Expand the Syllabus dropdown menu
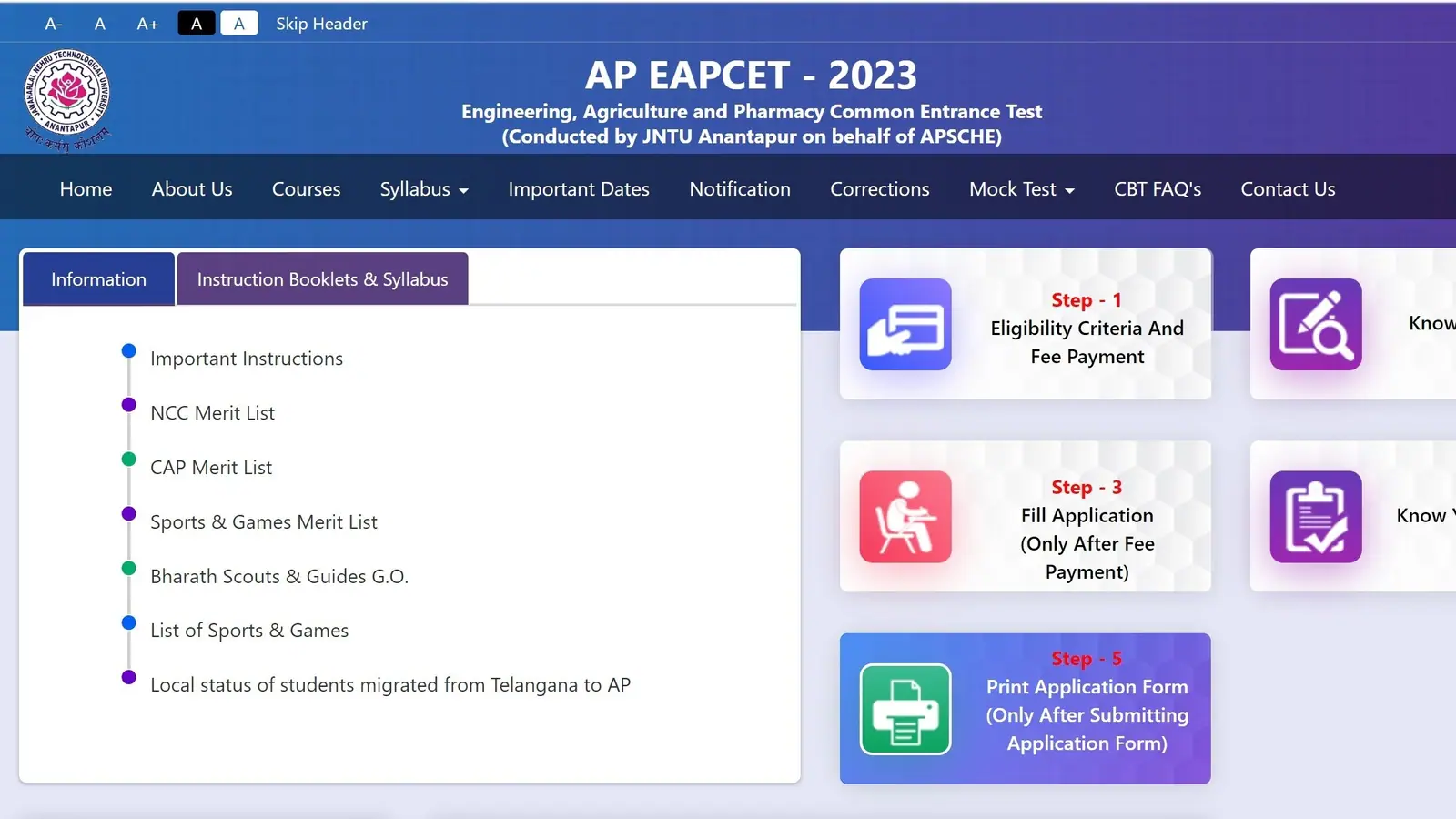1456x819 pixels. click(424, 189)
